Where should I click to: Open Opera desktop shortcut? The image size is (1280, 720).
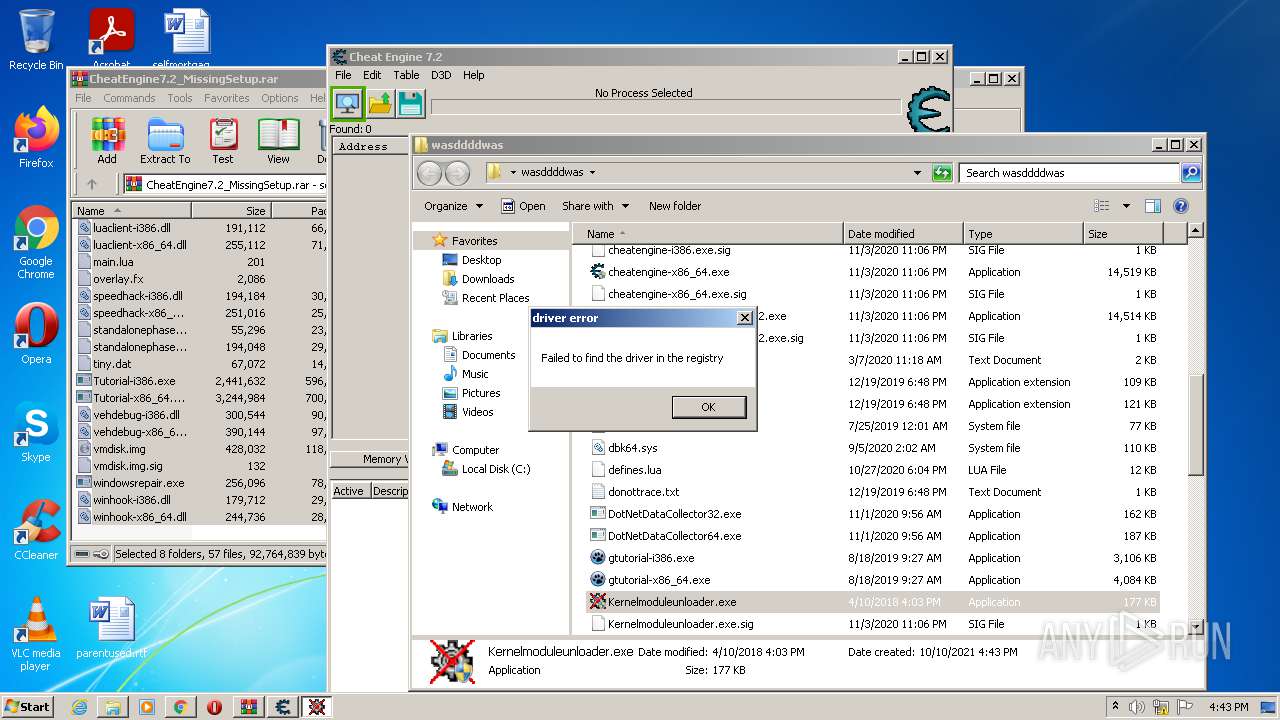36,334
